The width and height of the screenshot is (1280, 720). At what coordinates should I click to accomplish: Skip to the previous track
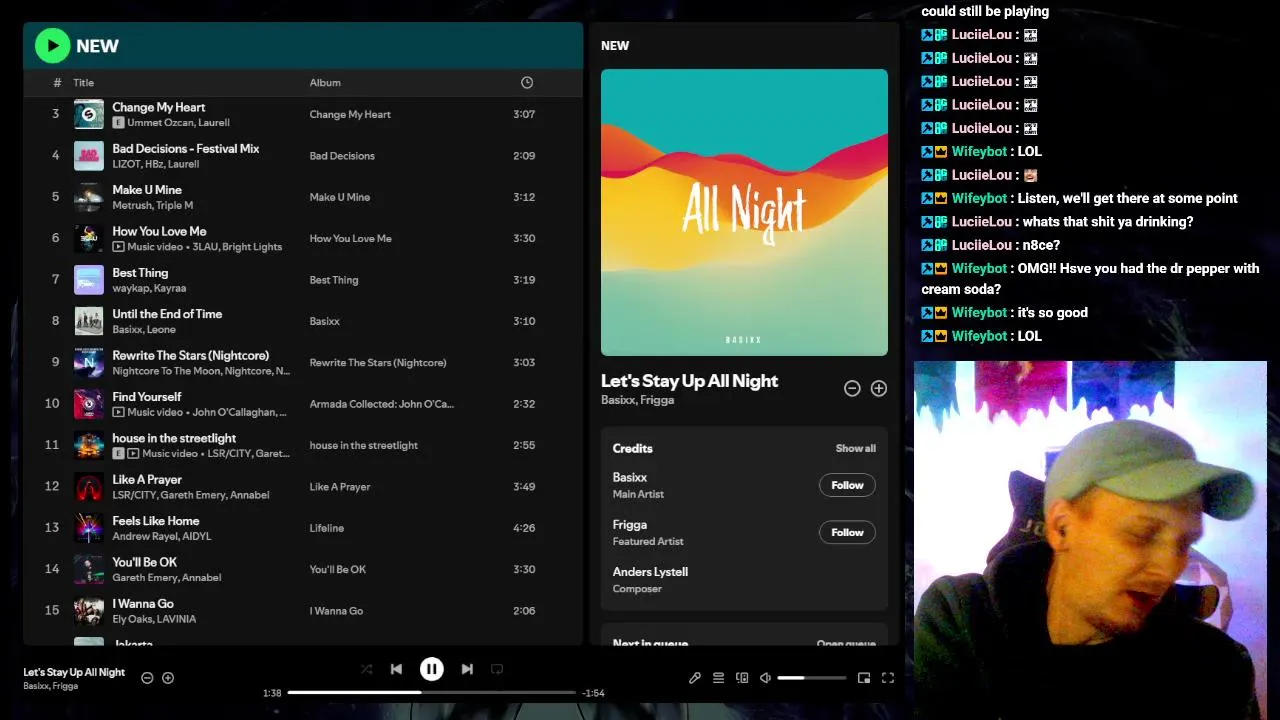pyautogui.click(x=396, y=669)
